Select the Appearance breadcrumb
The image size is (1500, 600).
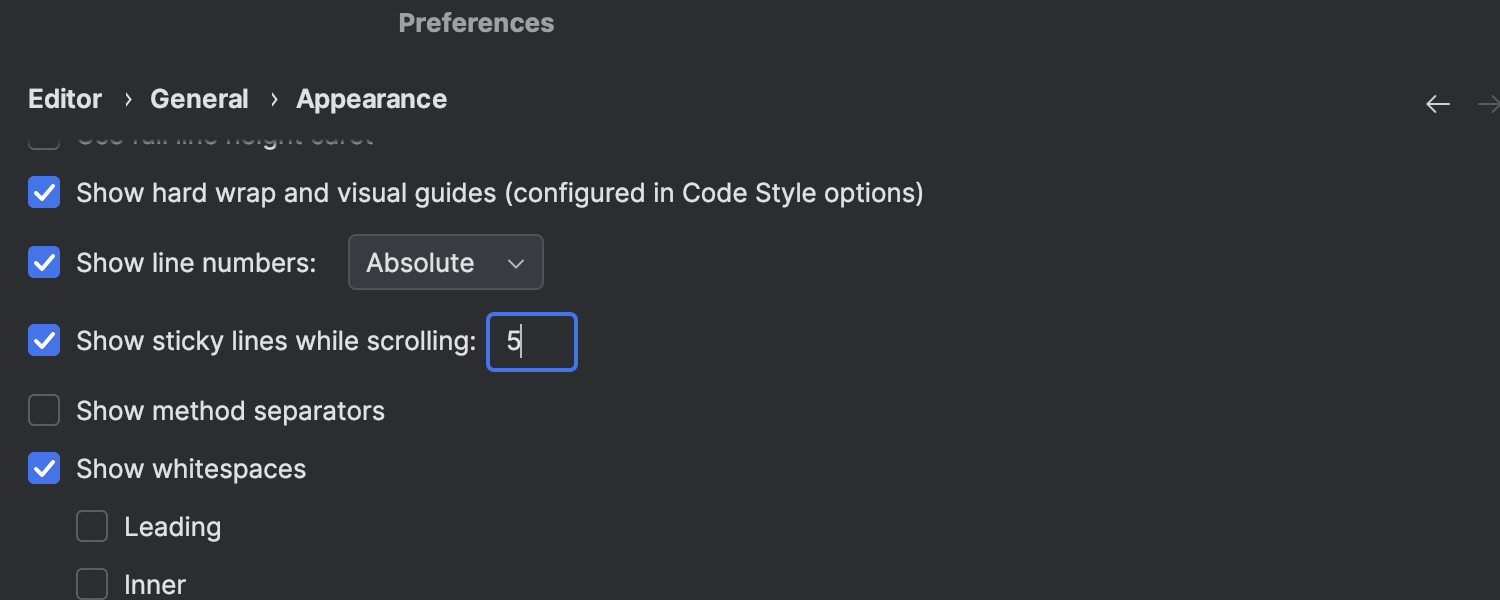371,100
